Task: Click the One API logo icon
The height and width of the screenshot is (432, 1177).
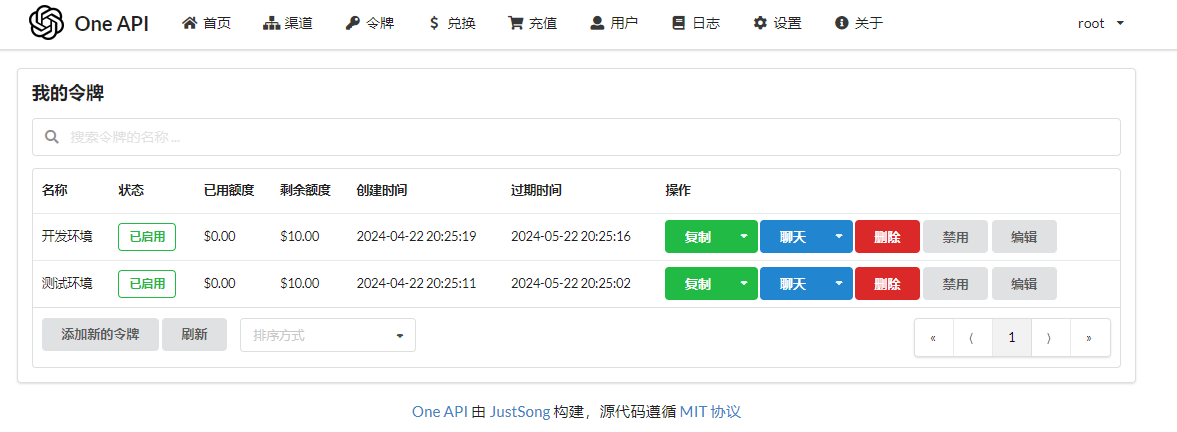Action: [47, 23]
